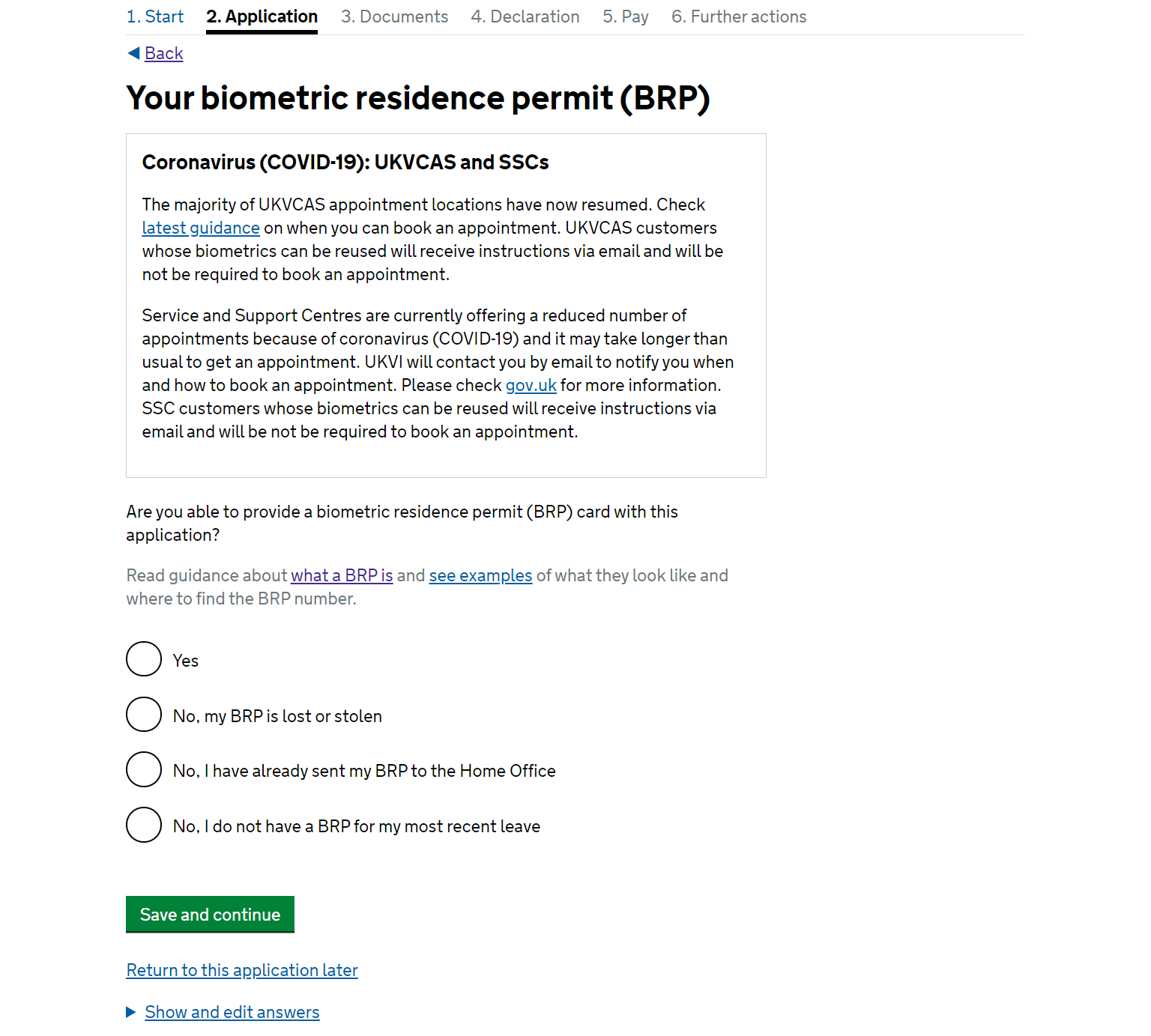This screenshot has width=1151, height=1036.
Task: Click the Back link
Action: pyautogui.click(x=163, y=53)
